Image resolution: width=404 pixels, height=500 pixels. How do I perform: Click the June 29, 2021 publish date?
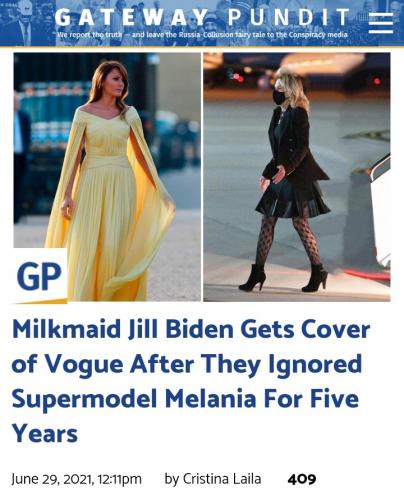52,479
